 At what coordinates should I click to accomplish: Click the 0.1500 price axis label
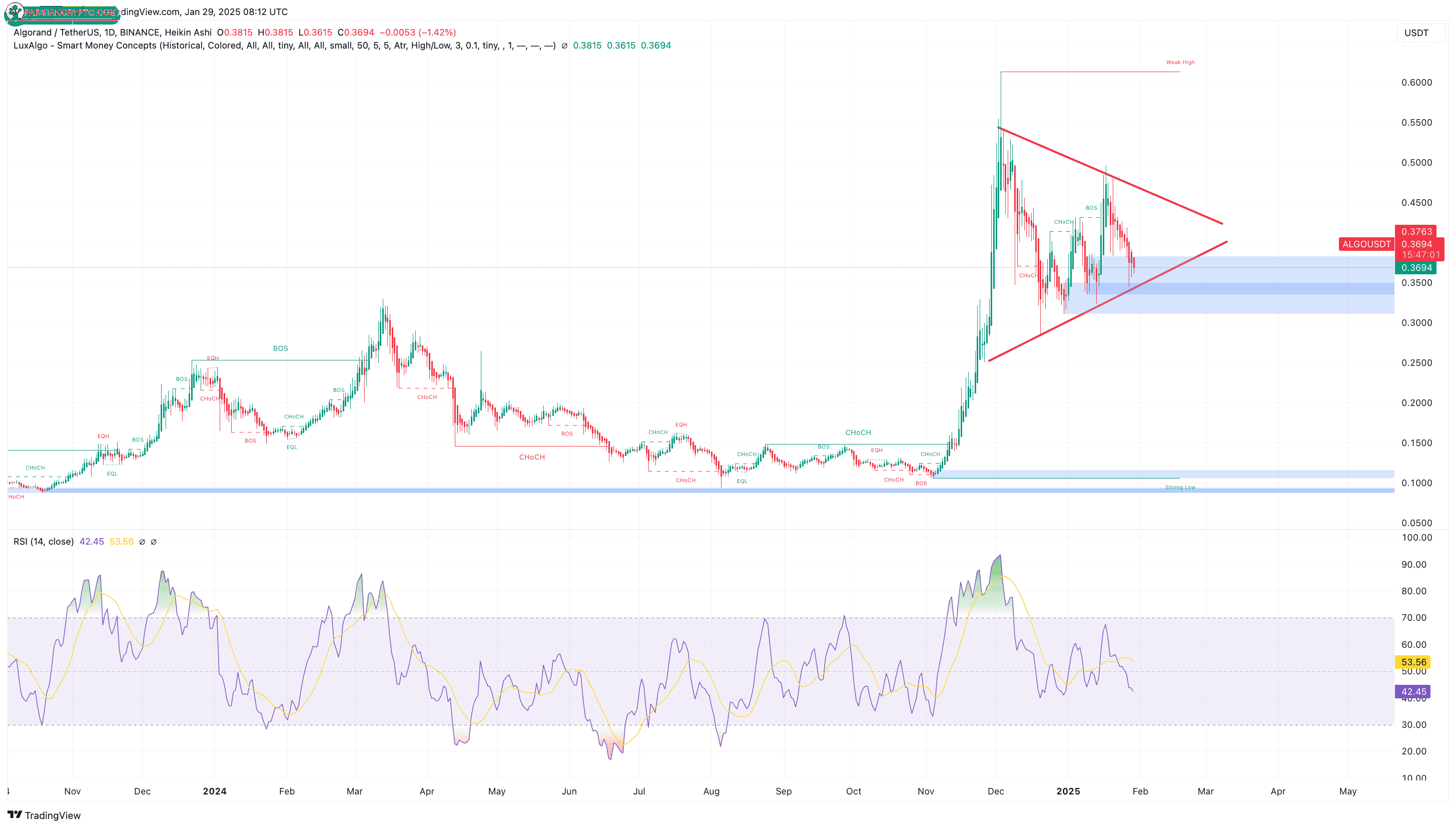[x=1416, y=443]
